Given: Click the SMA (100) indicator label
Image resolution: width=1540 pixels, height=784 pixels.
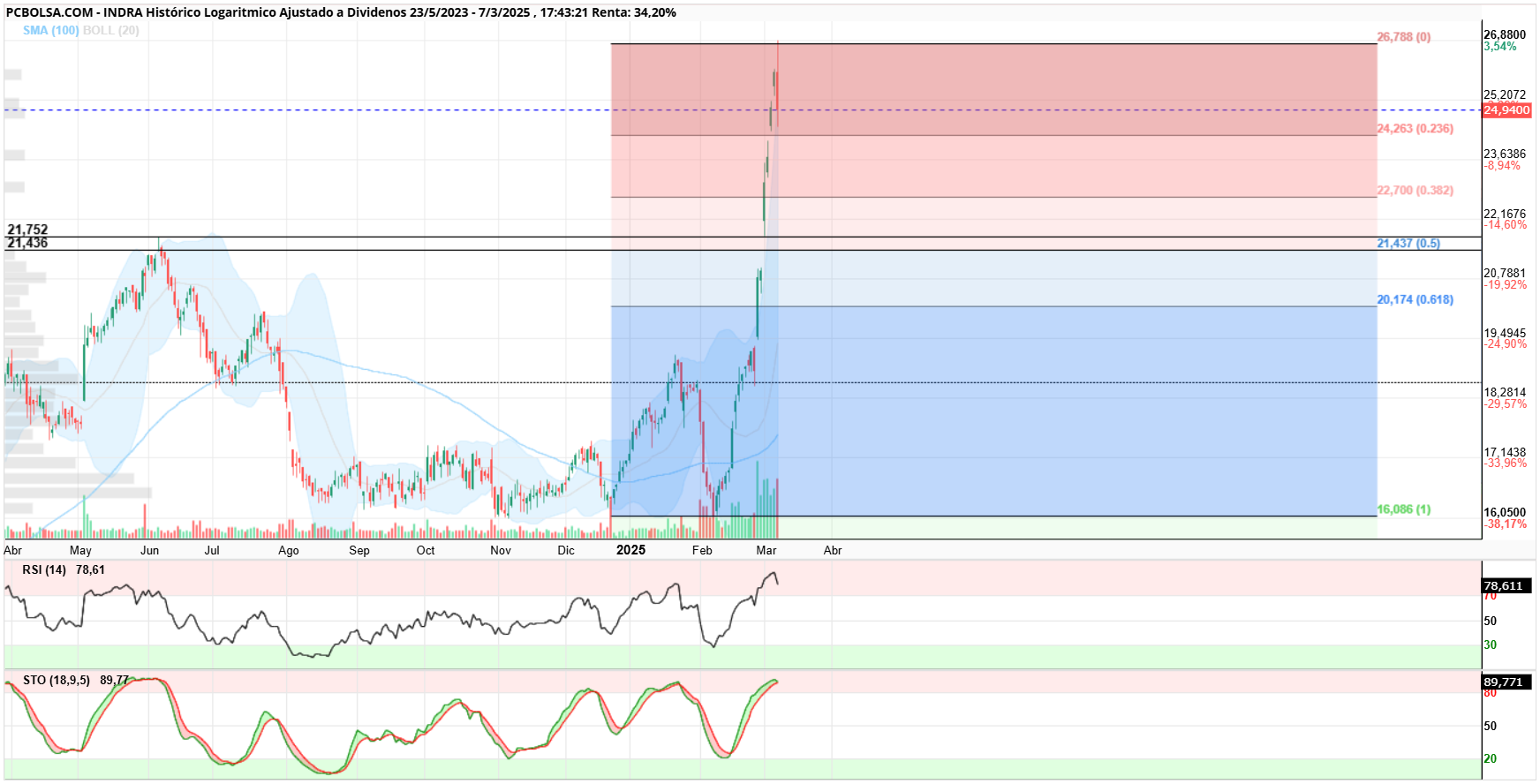Looking at the screenshot, I should (x=50, y=30).
